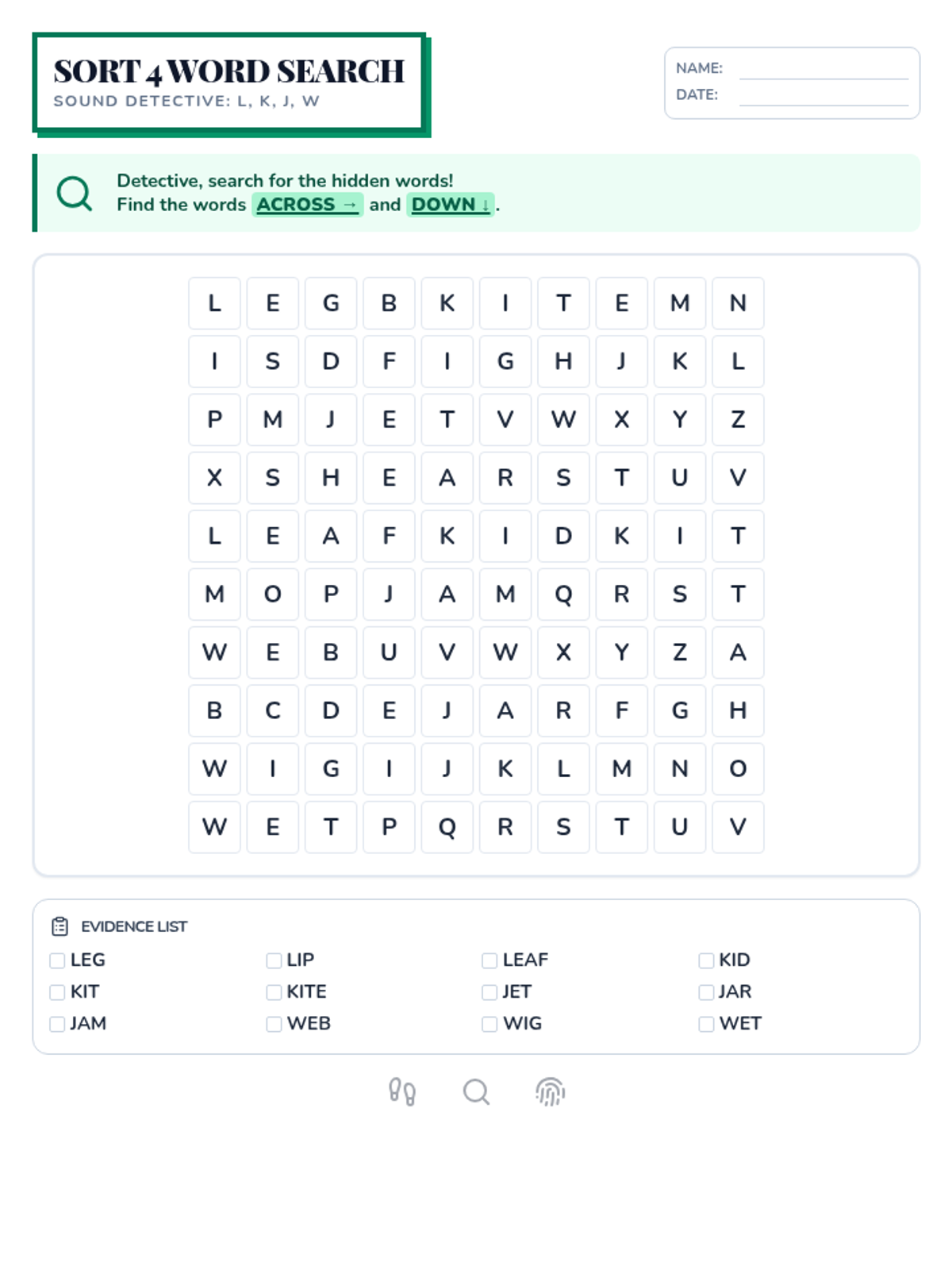Click the DATE line field
This screenshot has width=952, height=1270.
click(x=823, y=96)
